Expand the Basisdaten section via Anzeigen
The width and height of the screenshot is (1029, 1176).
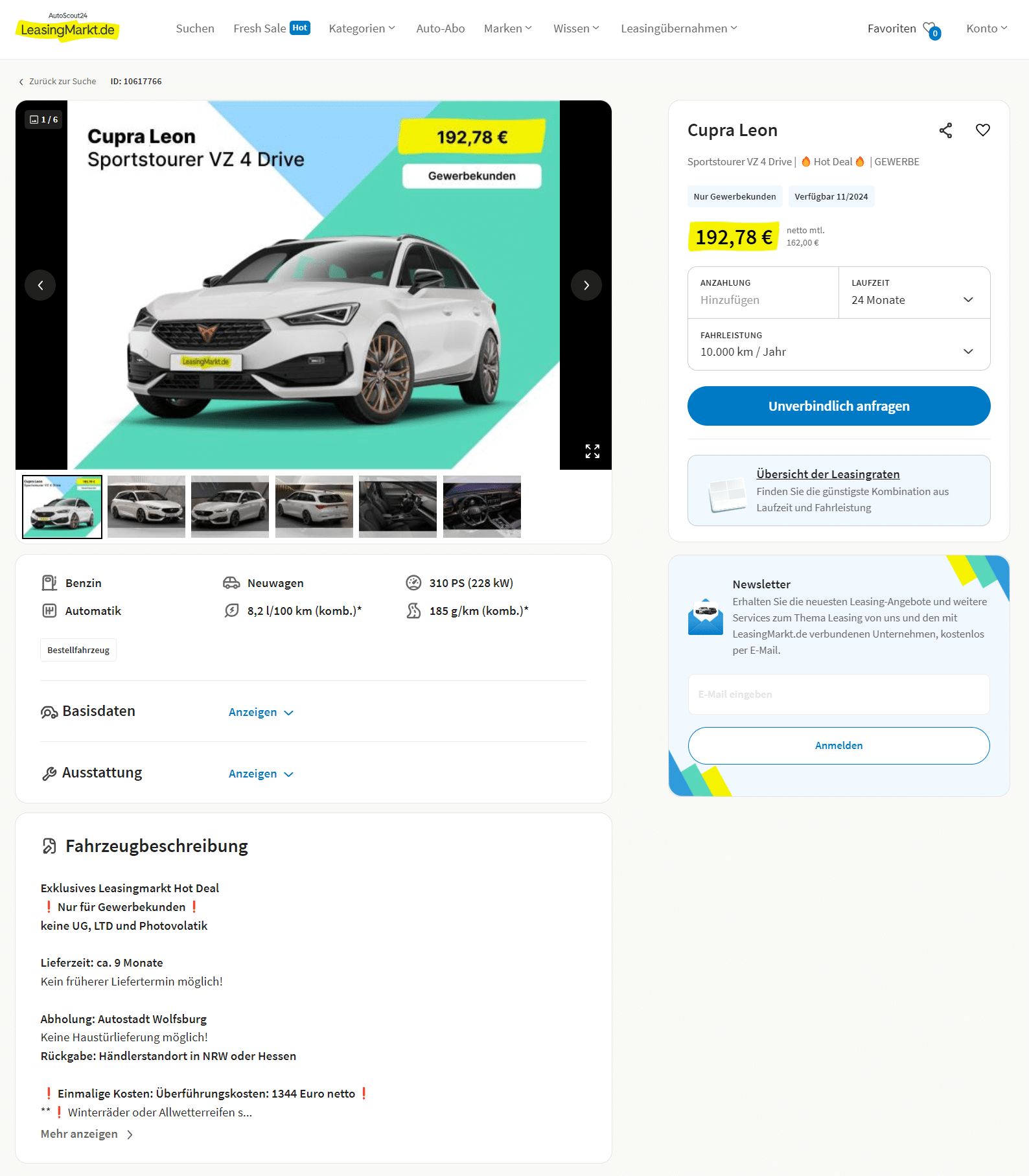click(x=260, y=712)
